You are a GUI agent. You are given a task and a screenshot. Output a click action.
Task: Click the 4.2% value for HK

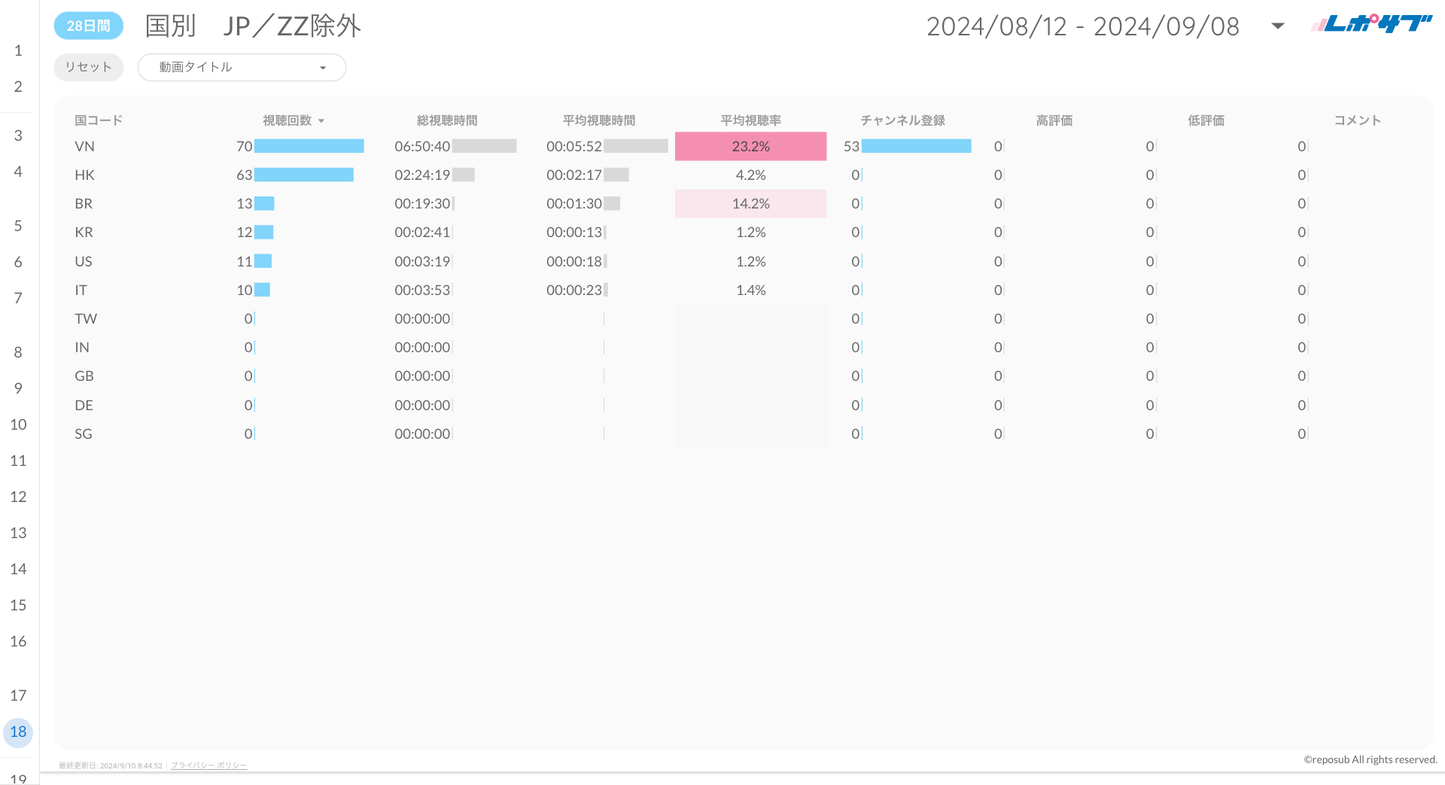[751, 175]
